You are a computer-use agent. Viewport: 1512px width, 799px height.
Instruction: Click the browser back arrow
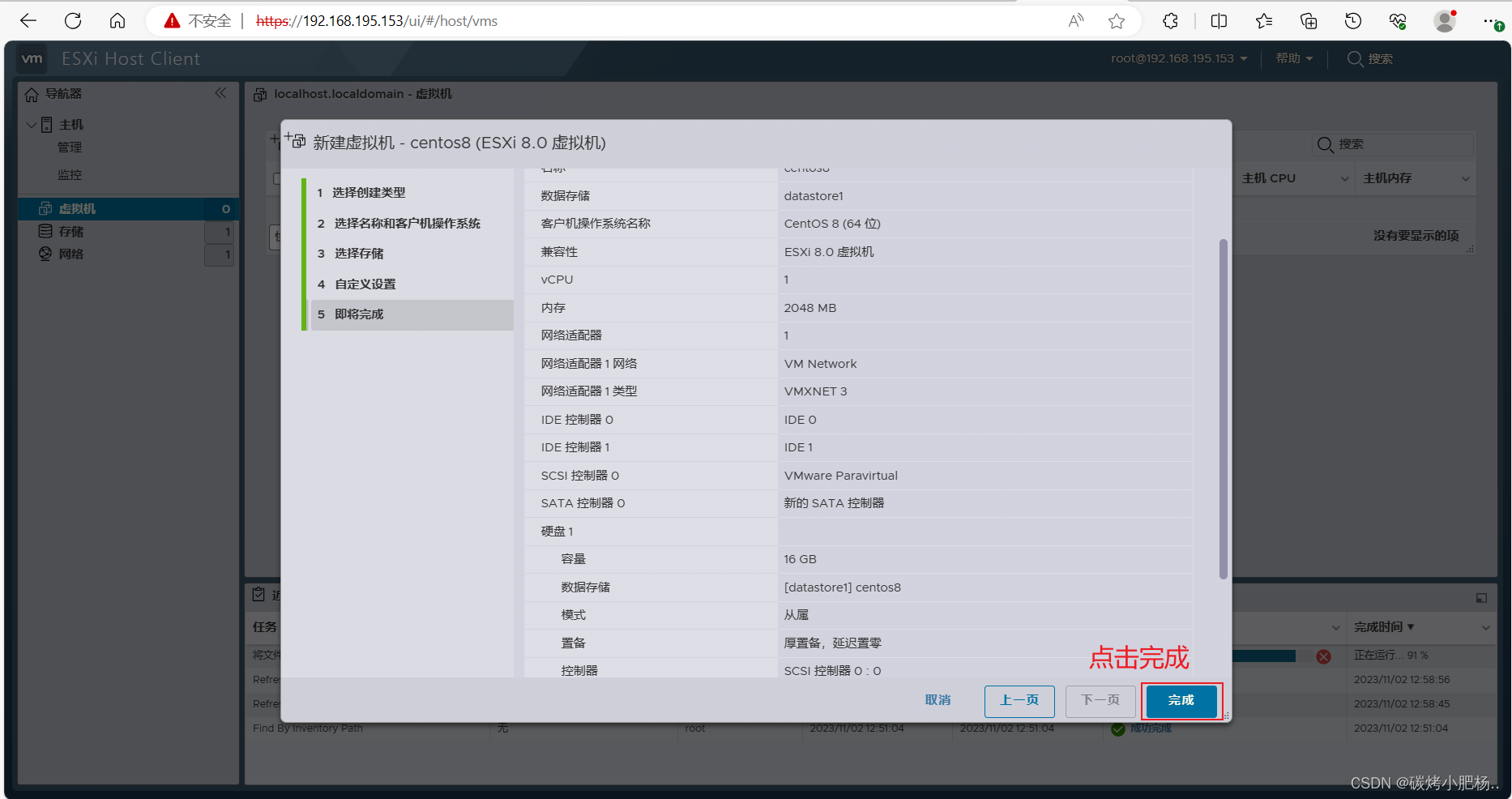pos(28,21)
